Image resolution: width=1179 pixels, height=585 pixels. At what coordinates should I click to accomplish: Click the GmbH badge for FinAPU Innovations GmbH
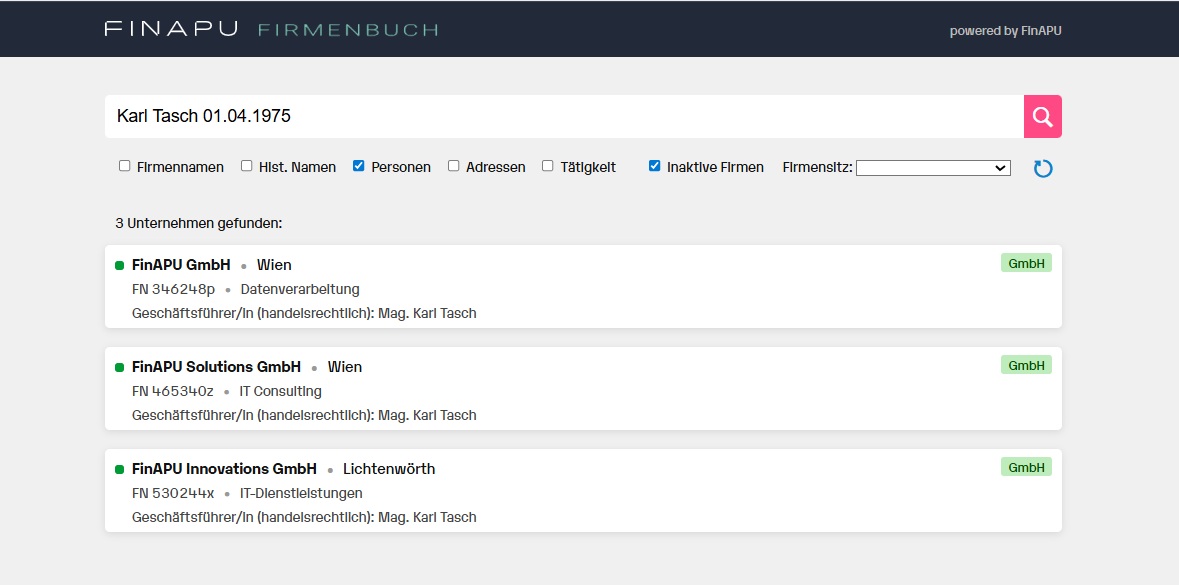(1025, 466)
